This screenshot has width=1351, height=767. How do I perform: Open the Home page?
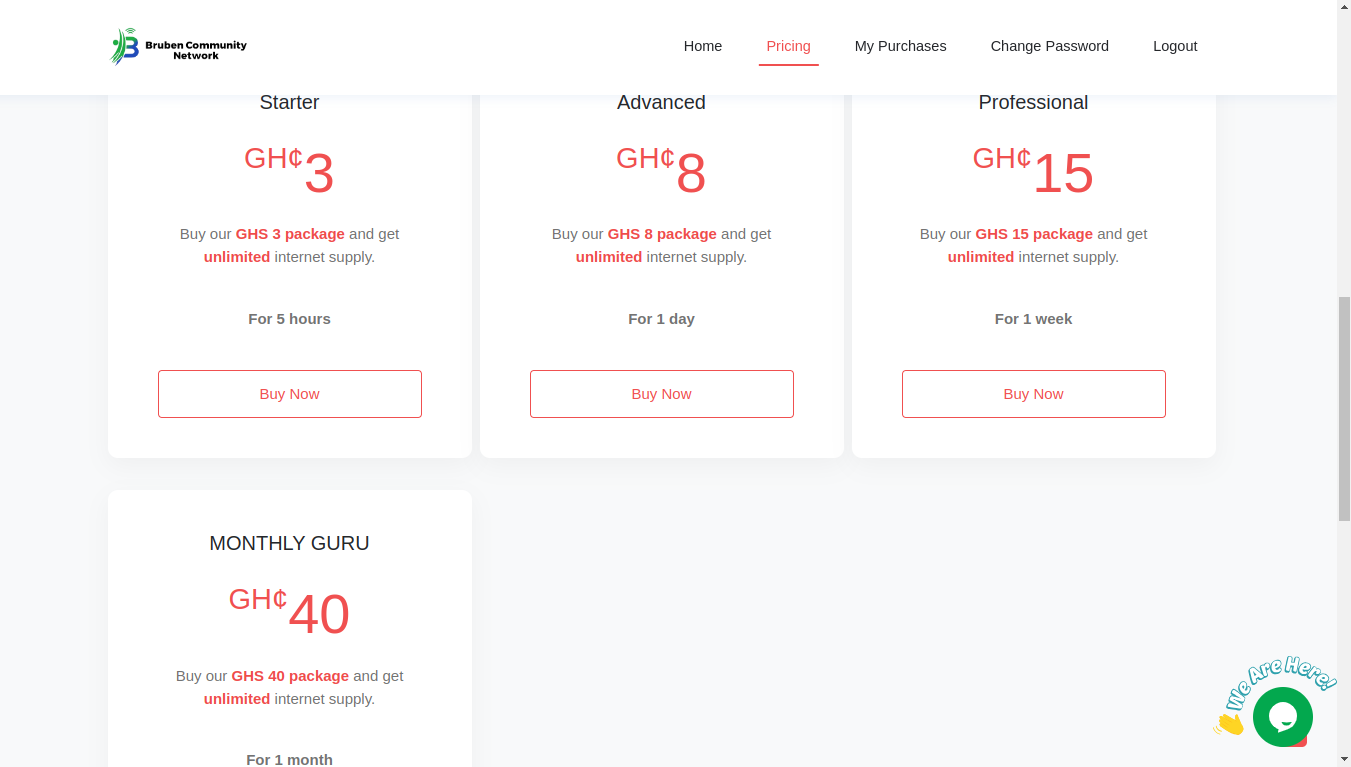tap(703, 46)
